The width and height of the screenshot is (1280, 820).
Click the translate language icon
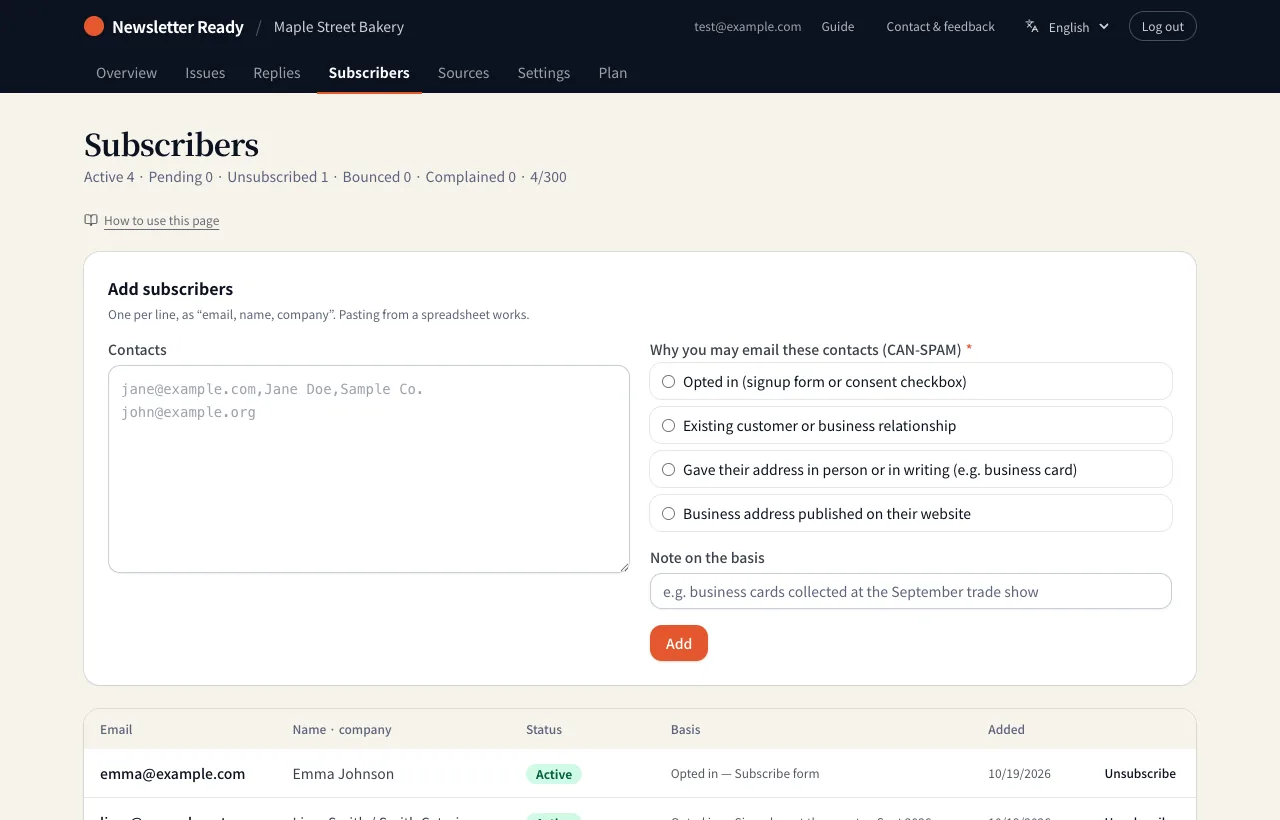1032,27
